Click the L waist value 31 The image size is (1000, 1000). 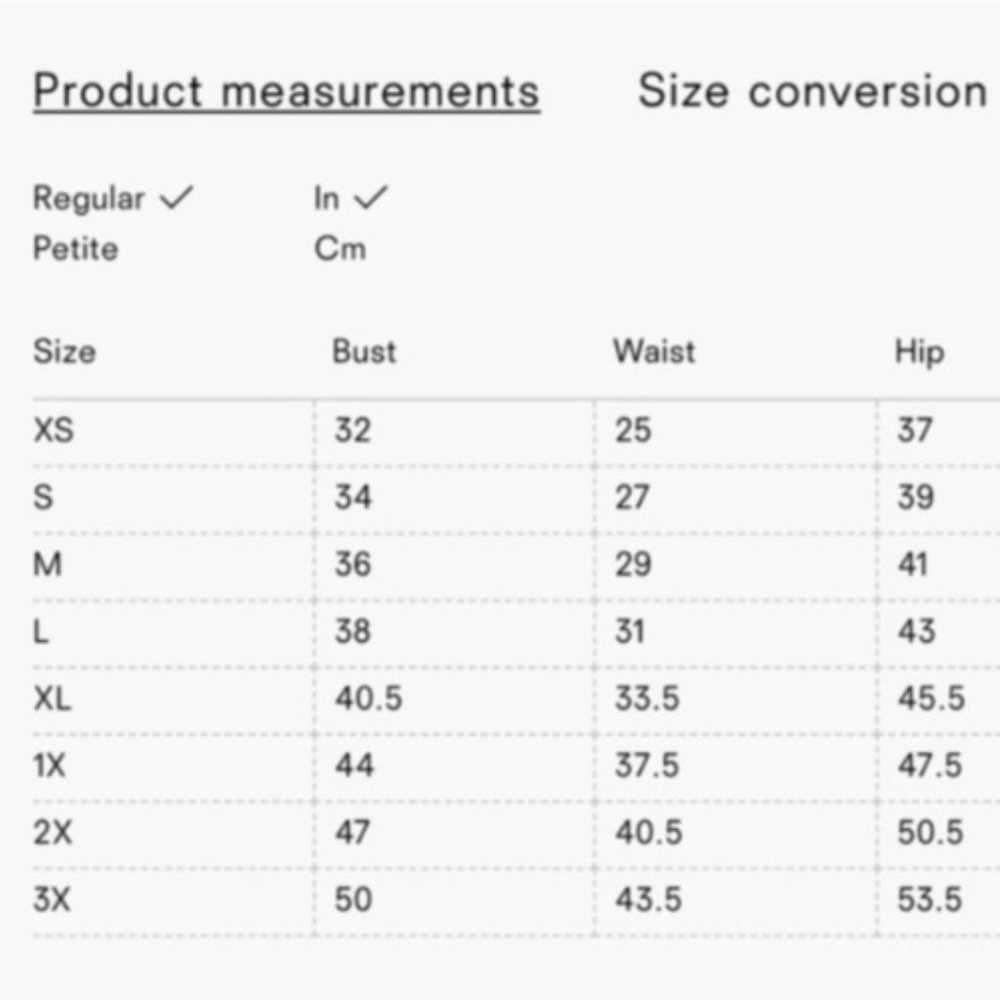[x=629, y=631]
